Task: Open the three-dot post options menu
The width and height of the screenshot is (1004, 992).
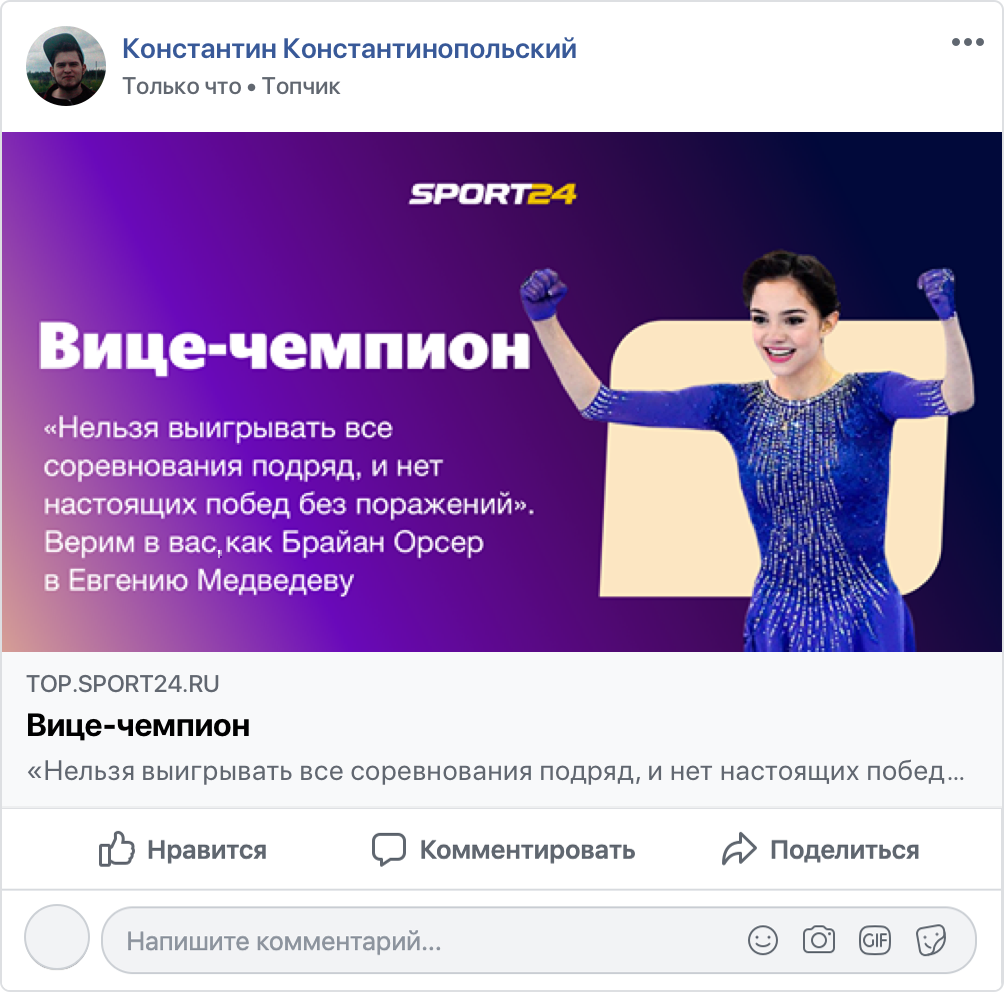Action: pyautogui.click(x=967, y=42)
